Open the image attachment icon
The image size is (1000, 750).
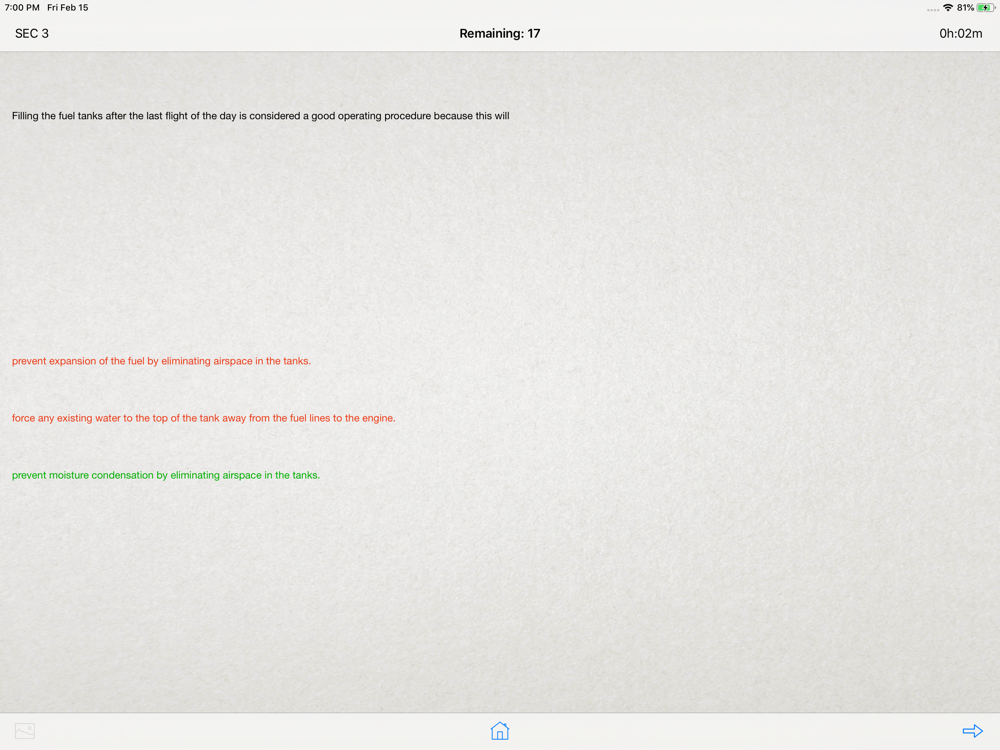pyautogui.click(x=25, y=731)
